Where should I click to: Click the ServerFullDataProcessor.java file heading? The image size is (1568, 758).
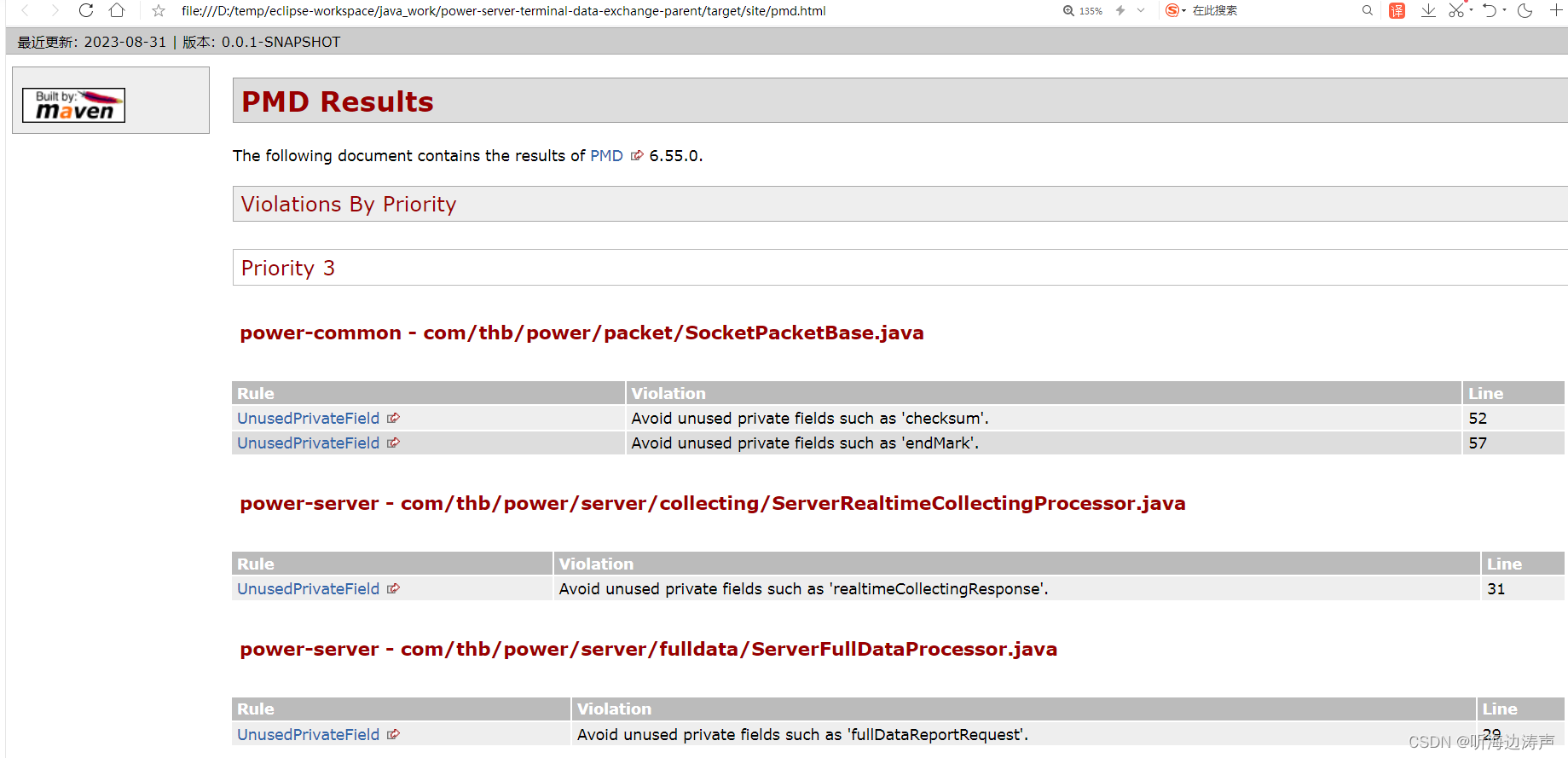(x=649, y=649)
